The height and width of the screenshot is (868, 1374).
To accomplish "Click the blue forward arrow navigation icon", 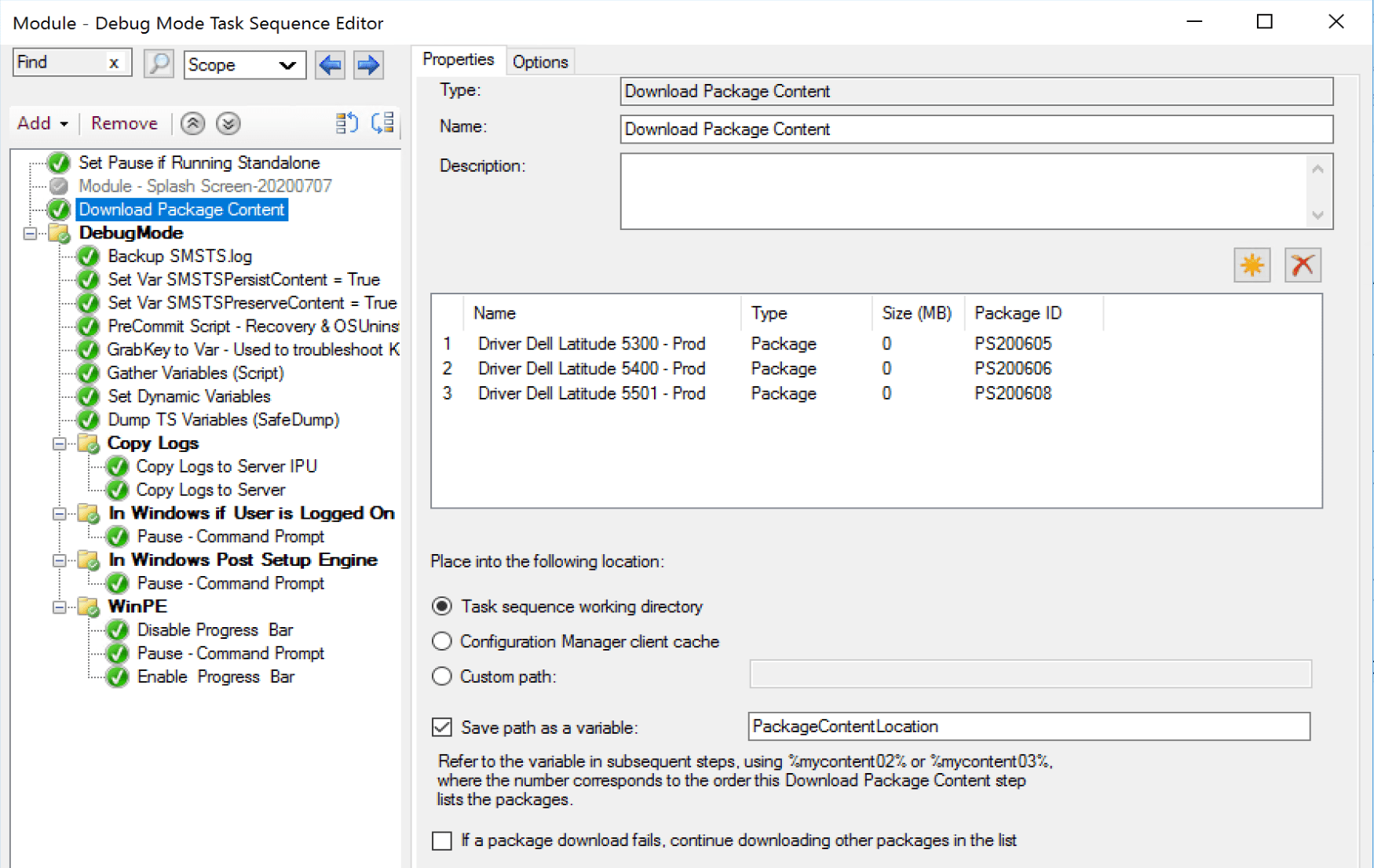I will (x=367, y=65).
